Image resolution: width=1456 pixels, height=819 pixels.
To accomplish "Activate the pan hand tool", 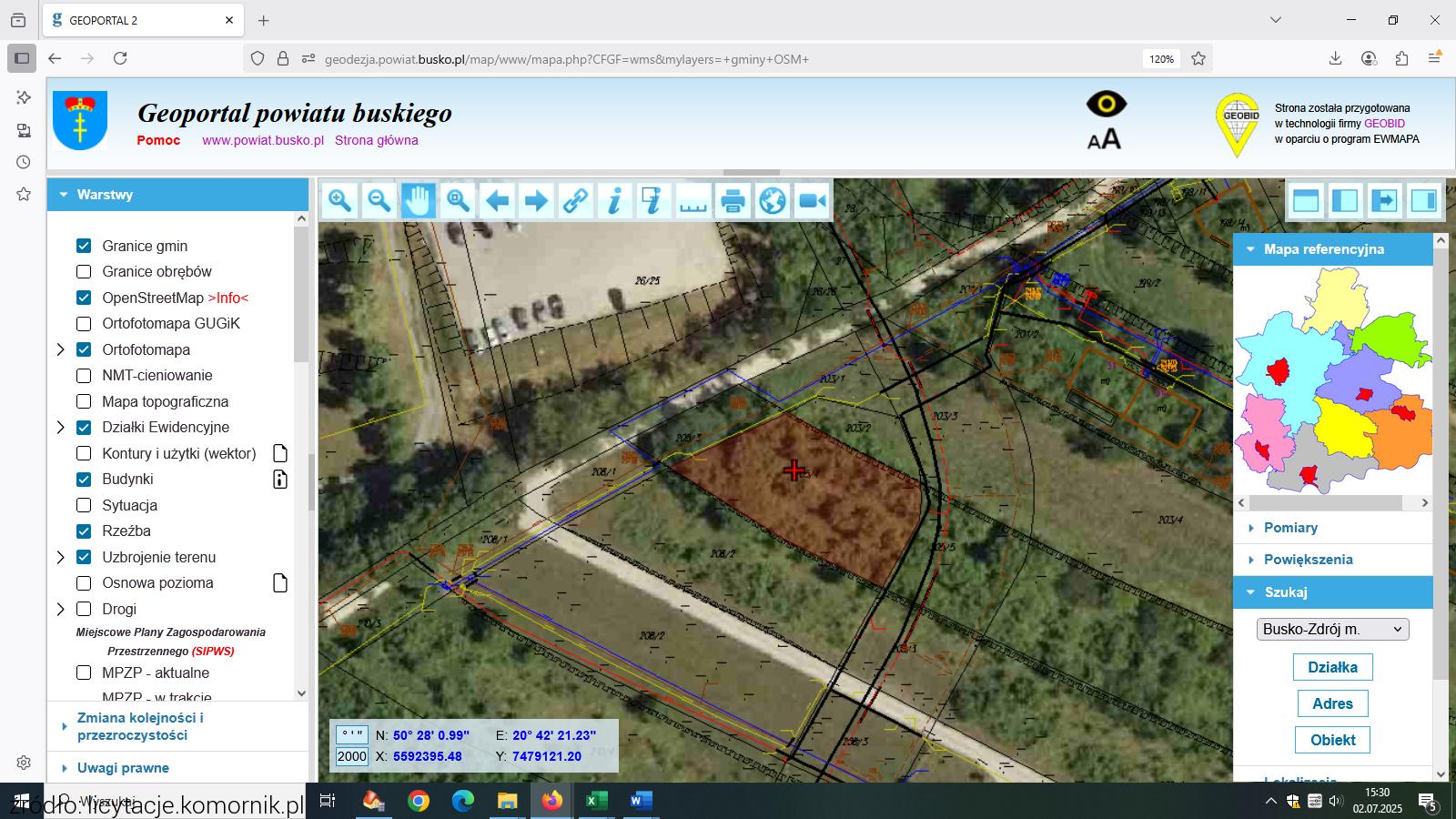I will [x=419, y=200].
